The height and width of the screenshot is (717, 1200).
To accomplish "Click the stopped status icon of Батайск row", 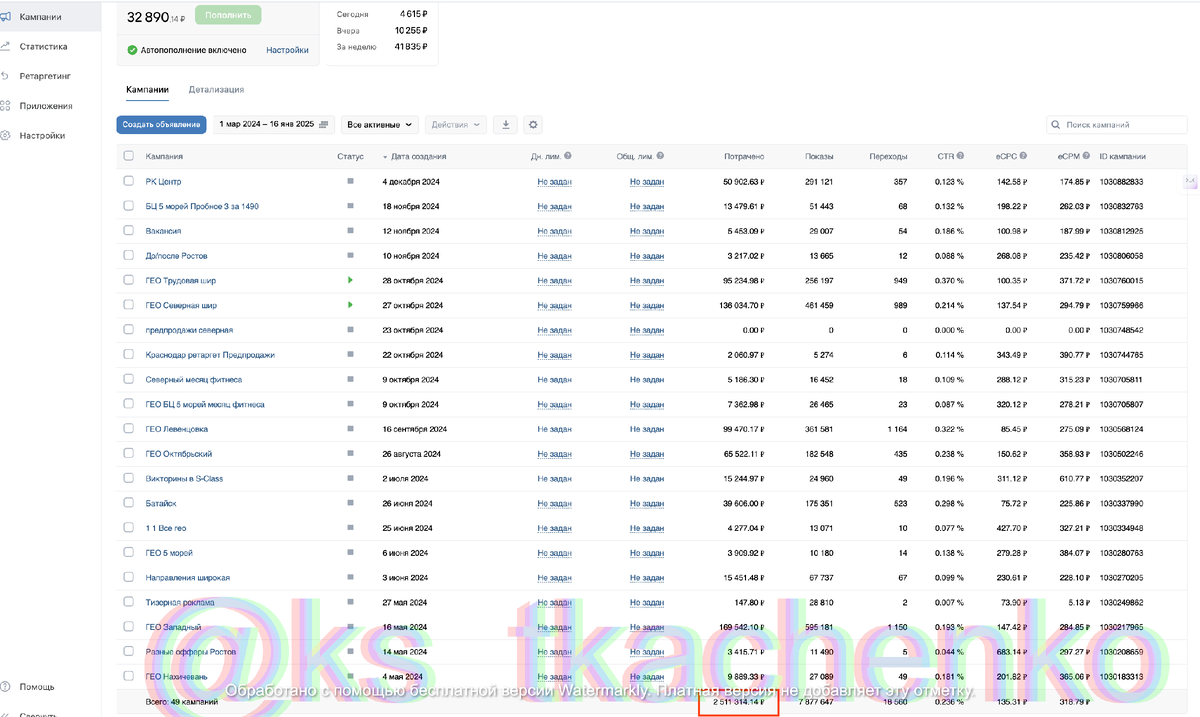I will click(351, 503).
